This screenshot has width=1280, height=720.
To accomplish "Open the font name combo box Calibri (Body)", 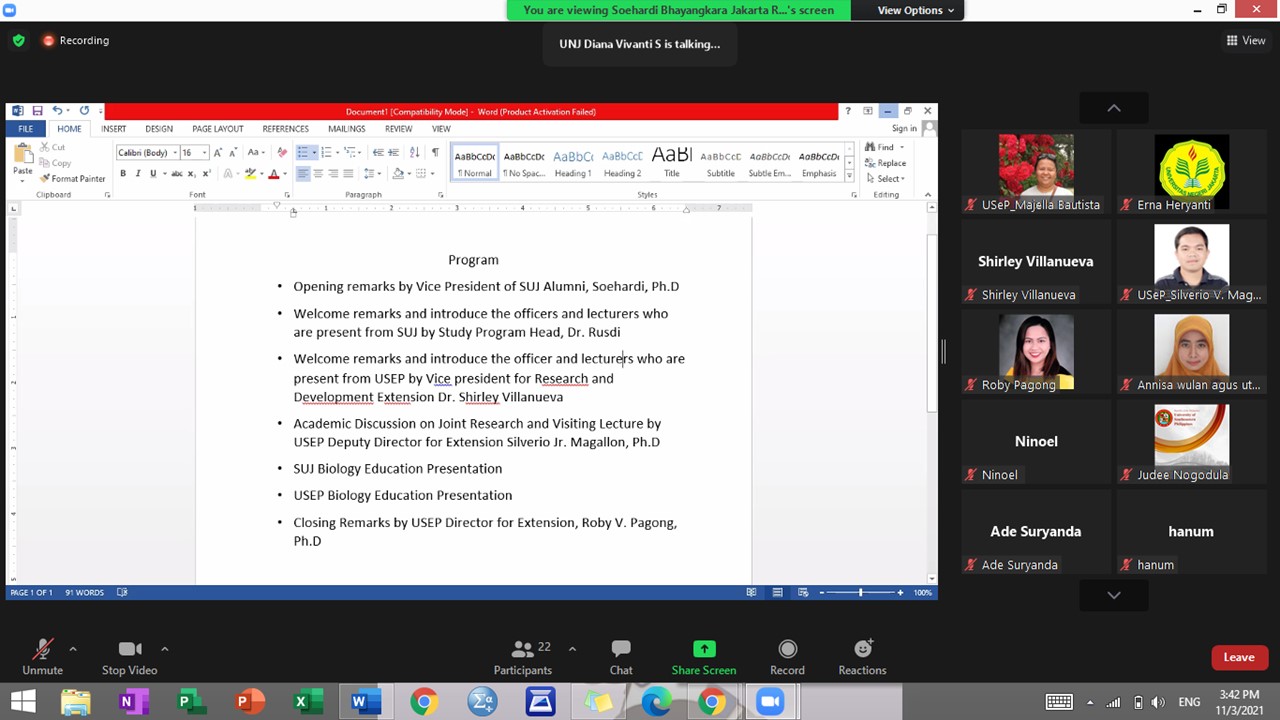I will [x=146, y=153].
